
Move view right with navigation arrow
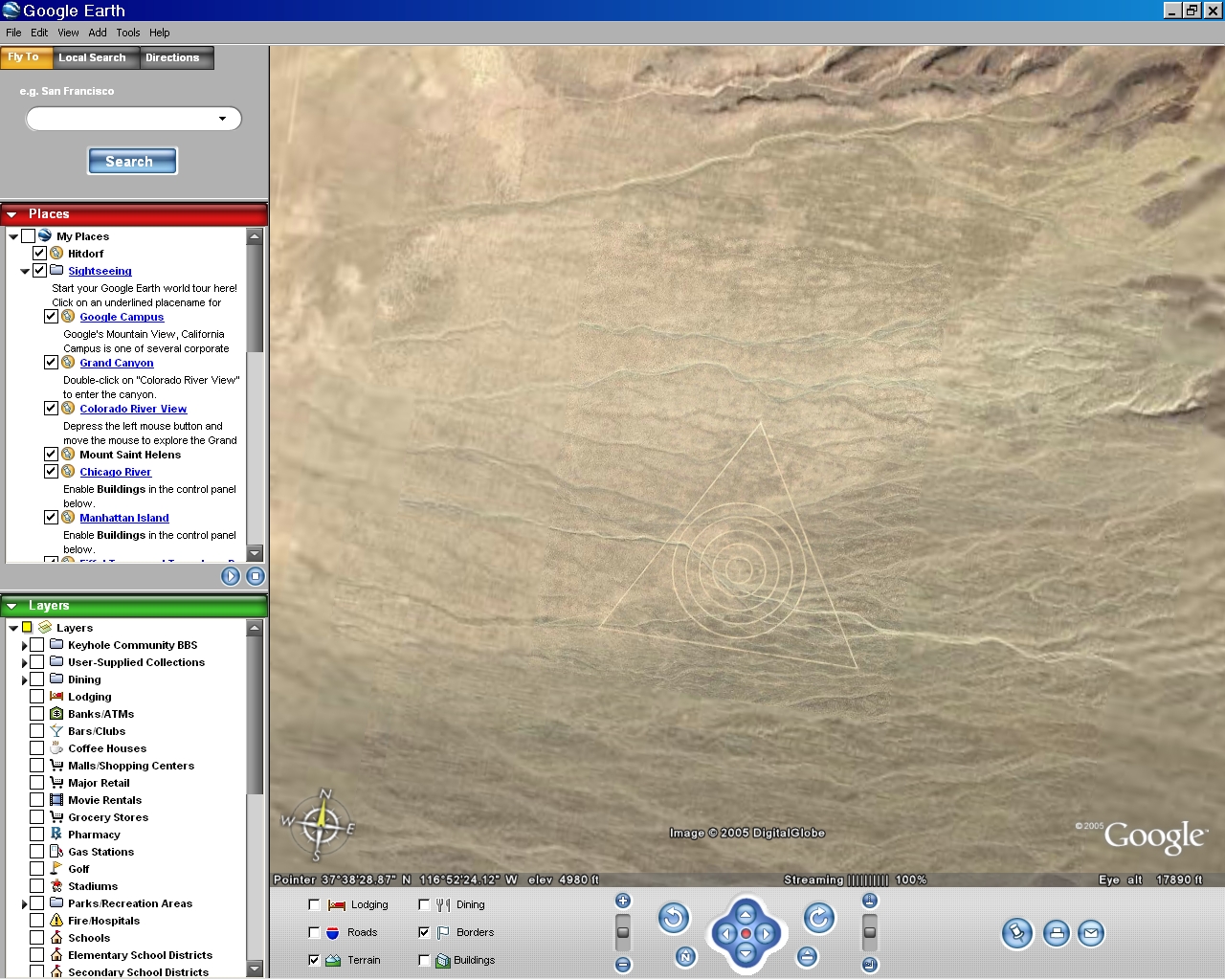766,934
